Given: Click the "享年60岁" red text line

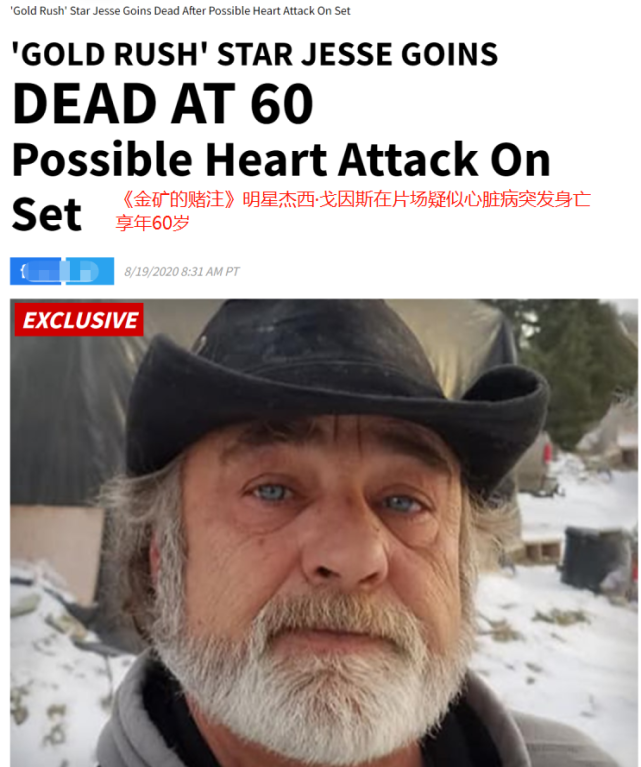Looking at the screenshot, I should coord(153,223).
